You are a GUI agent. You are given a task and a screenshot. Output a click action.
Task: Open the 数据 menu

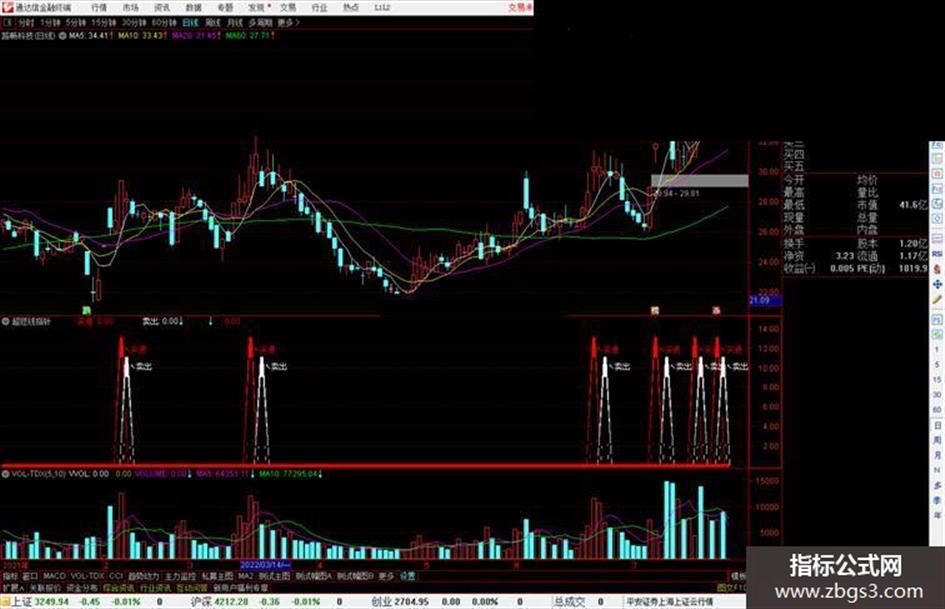(193, 7)
